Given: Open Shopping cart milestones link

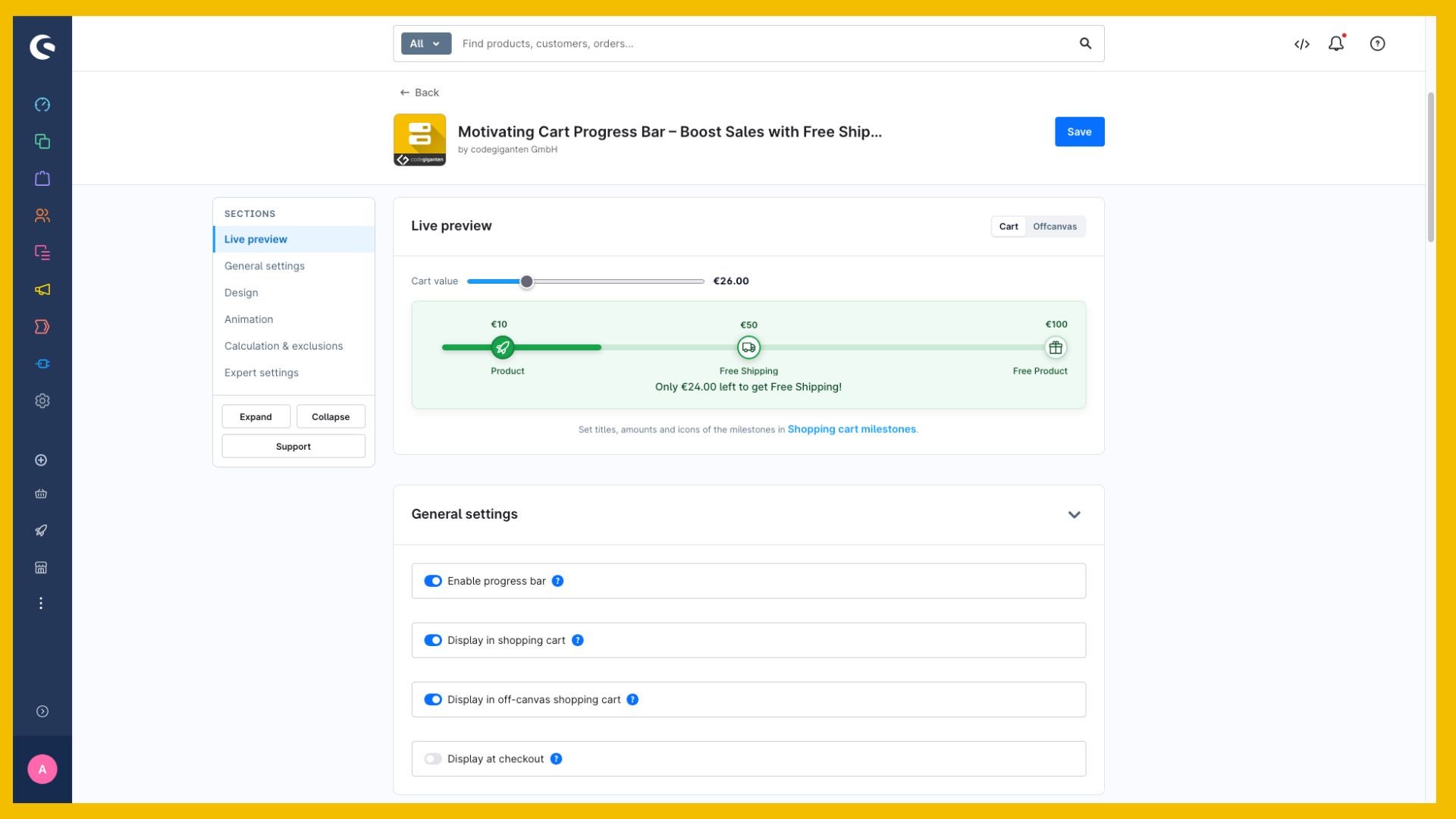Looking at the screenshot, I should tap(852, 429).
